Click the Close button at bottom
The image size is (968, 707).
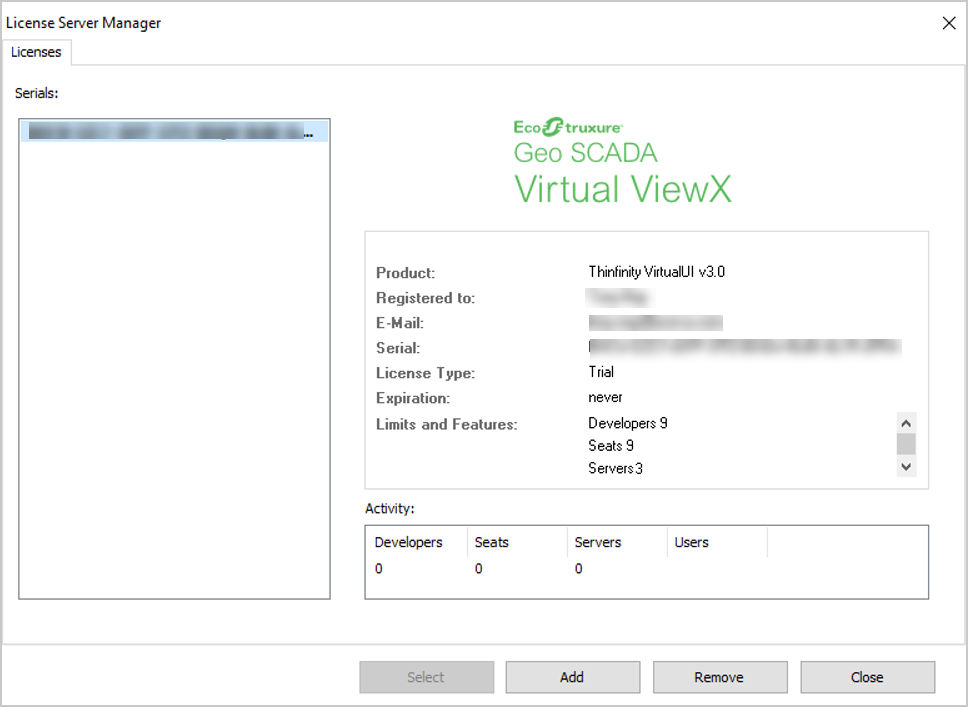[x=867, y=677]
